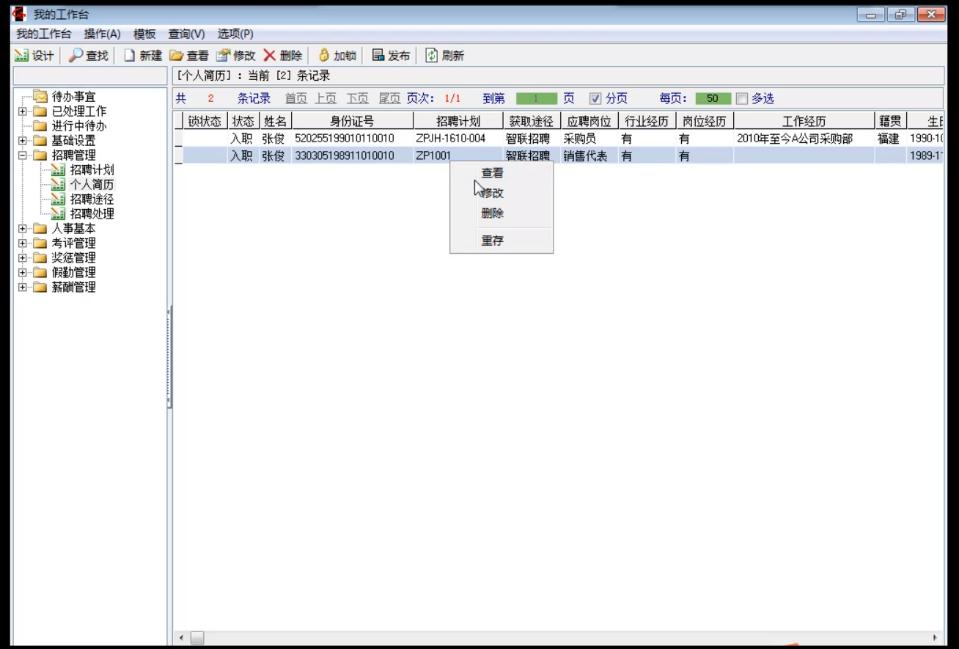Screen dimensions: 959x649
Task: Select the cell ZPJH-1610-004
Action: point(458,139)
